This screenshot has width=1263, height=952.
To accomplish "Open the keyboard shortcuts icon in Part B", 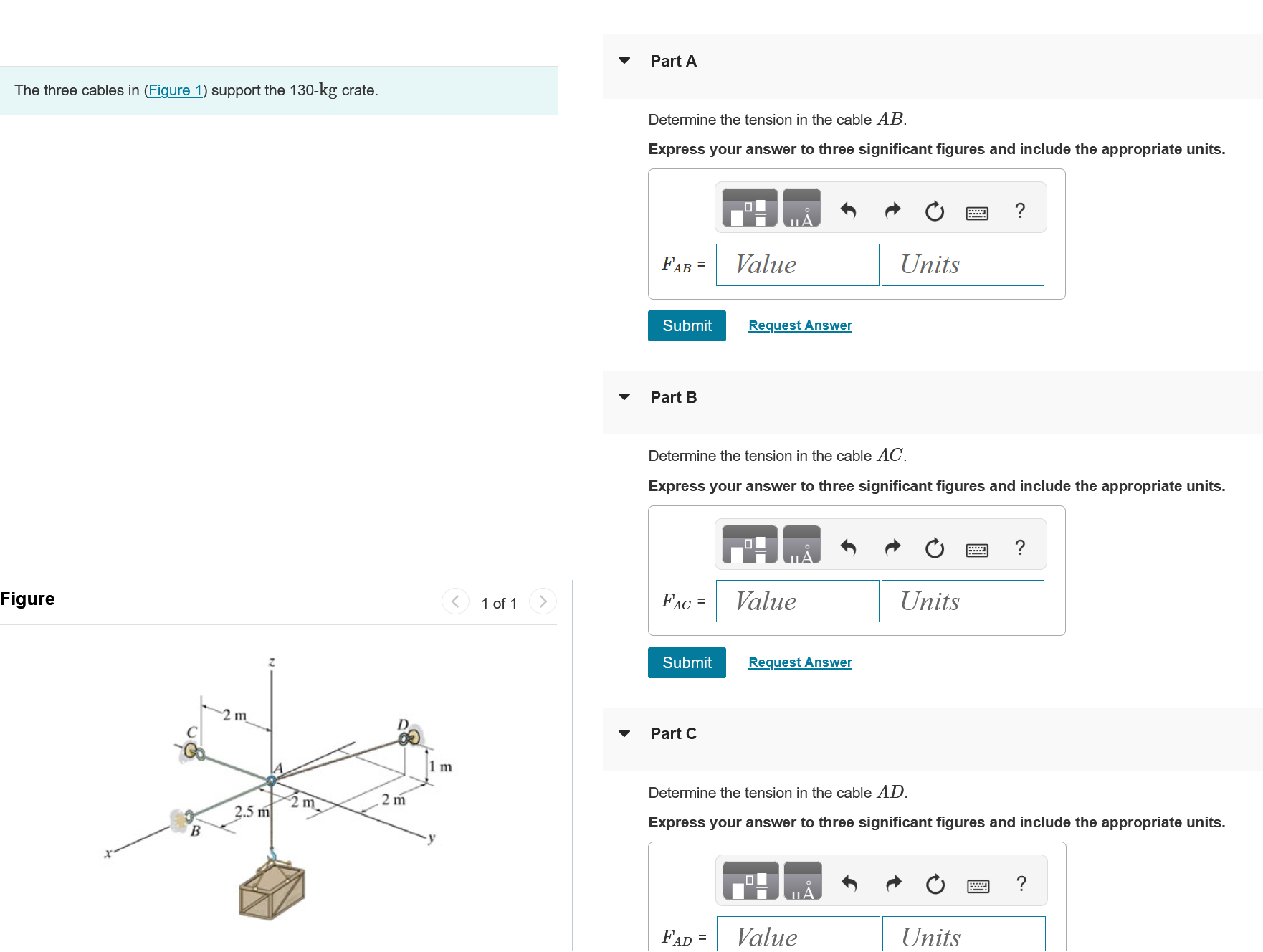I will point(979,548).
